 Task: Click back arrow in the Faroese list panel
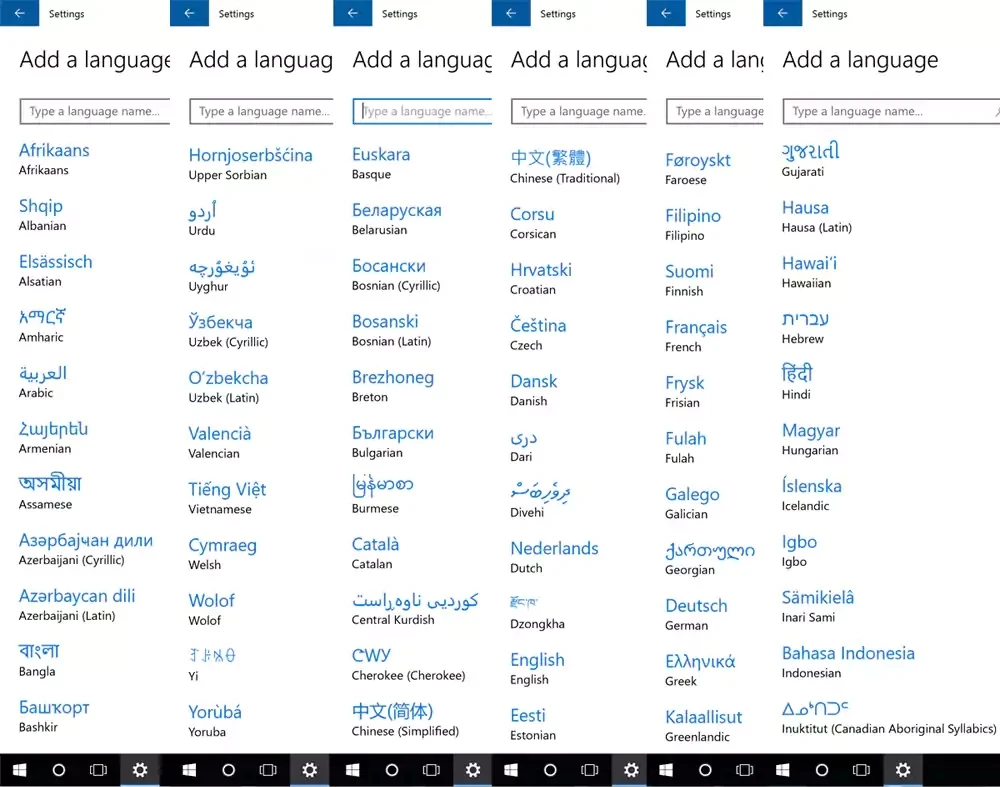pyautogui.click(x=666, y=13)
